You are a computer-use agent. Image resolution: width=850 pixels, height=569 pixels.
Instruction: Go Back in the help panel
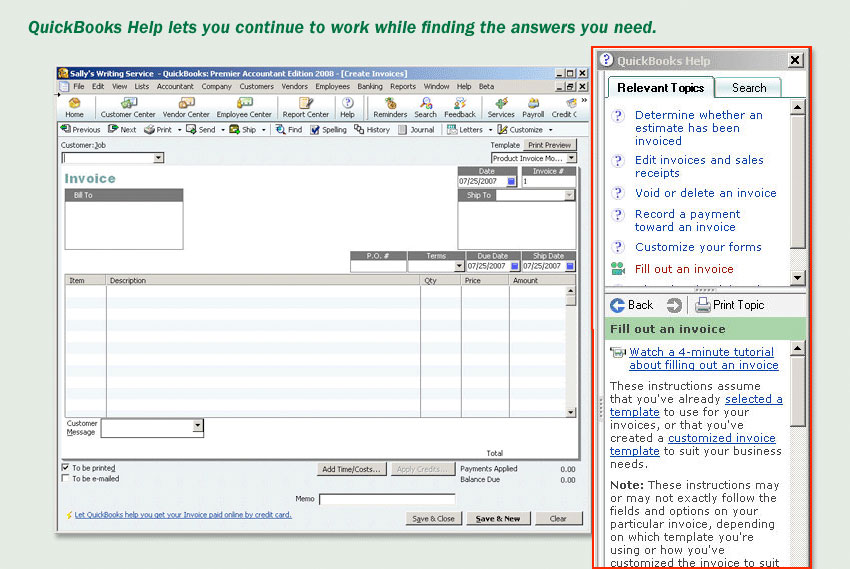click(631, 305)
